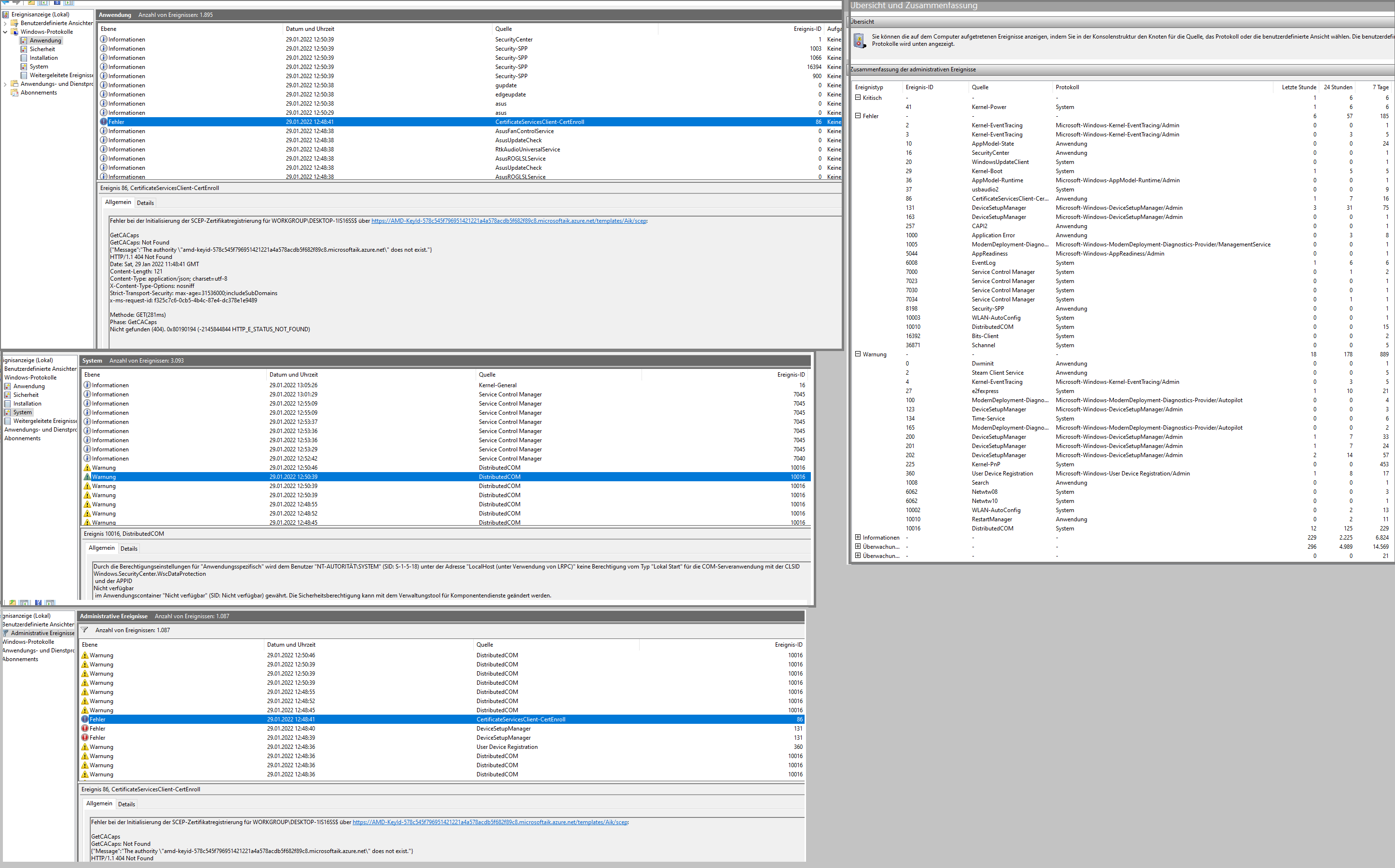
Task: Click the Ereignisanzeige (Lokal) root node icon in the Anwendung window tree
Action: point(6,14)
